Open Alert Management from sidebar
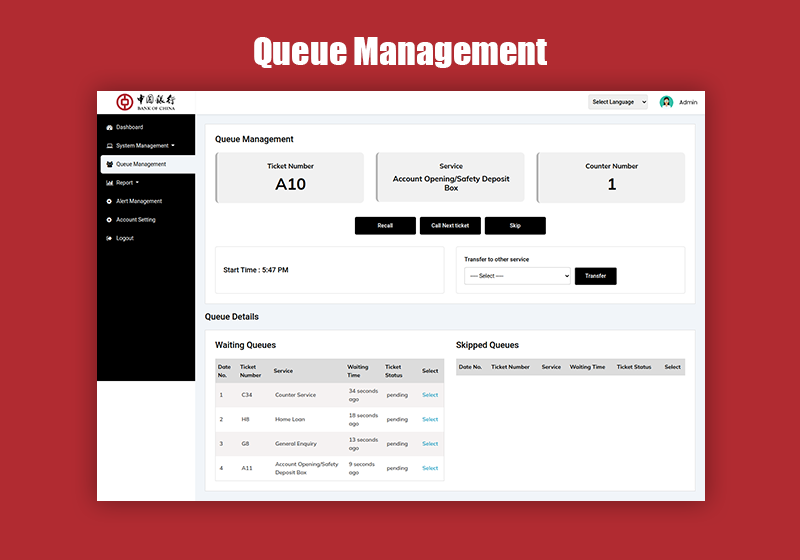Screen dimensions: 800x560 138,201
